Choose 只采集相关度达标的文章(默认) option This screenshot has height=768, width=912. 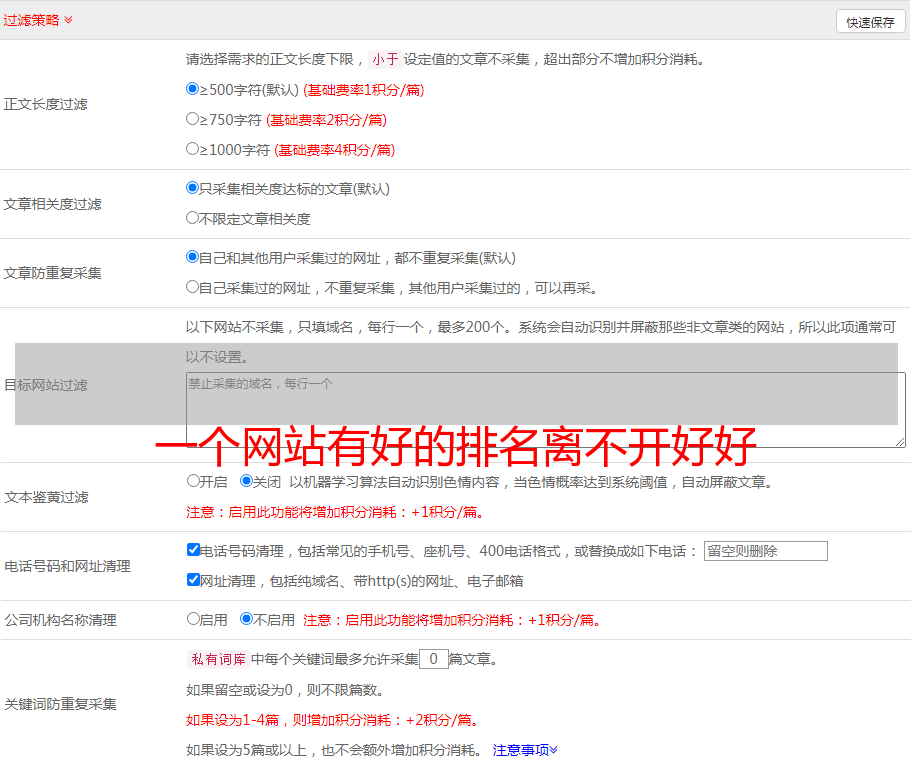pos(193,188)
